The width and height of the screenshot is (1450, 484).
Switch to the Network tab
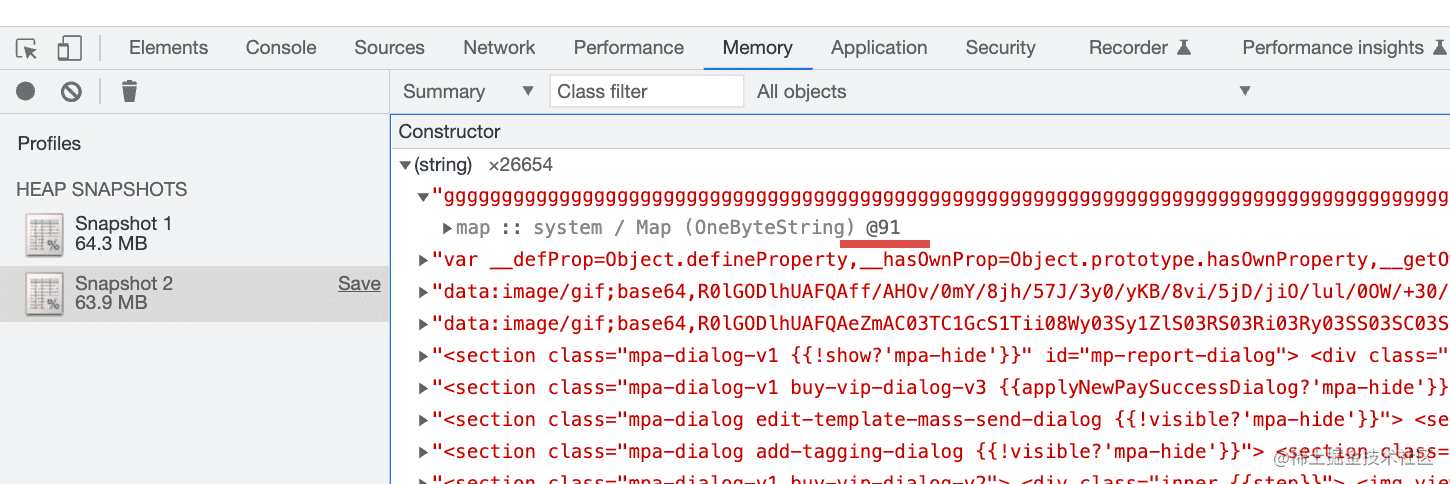tap(499, 48)
